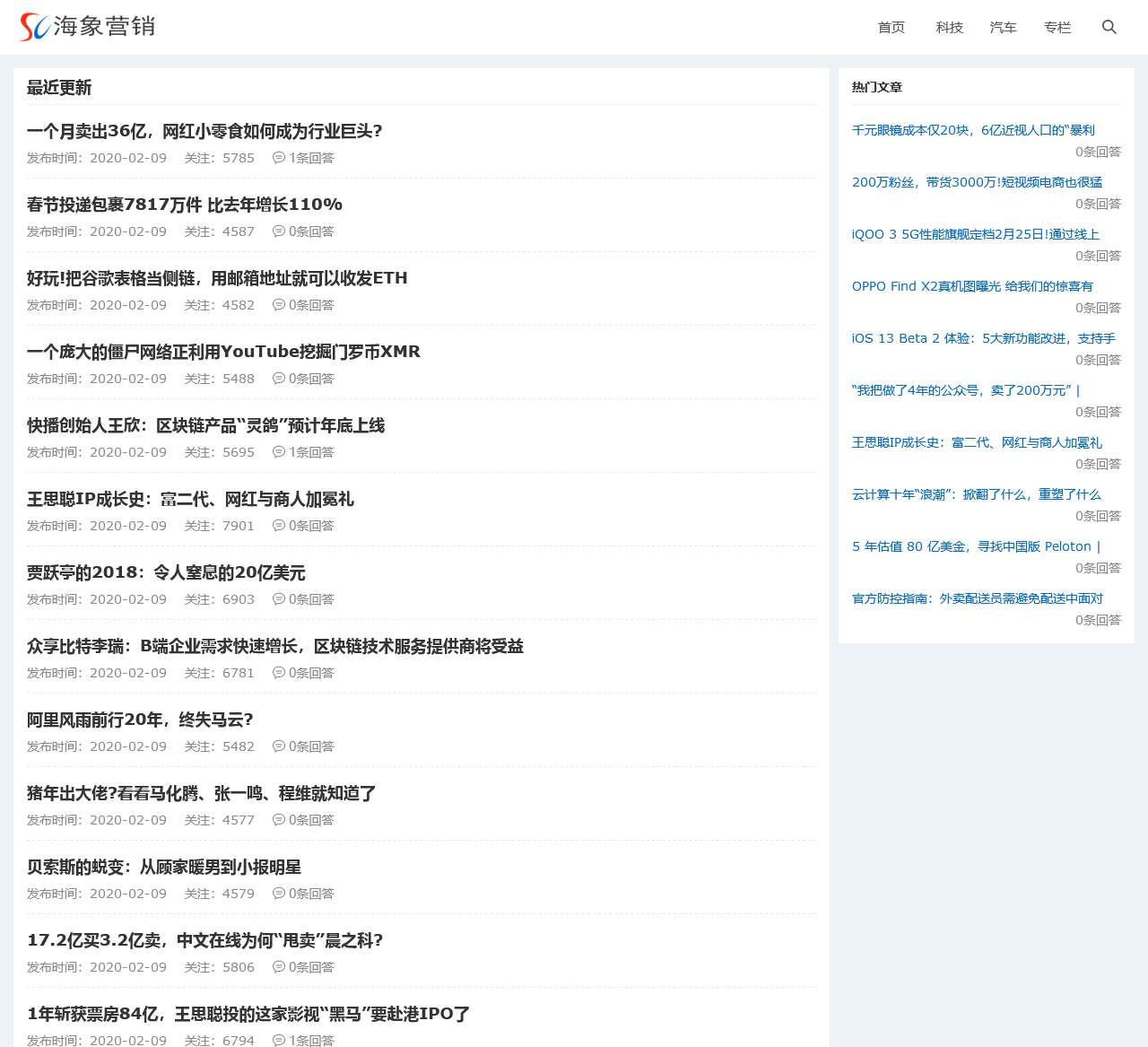
Task: Open article 阿里风雨前行20年，终失马云?
Action: tap(140, 720)
